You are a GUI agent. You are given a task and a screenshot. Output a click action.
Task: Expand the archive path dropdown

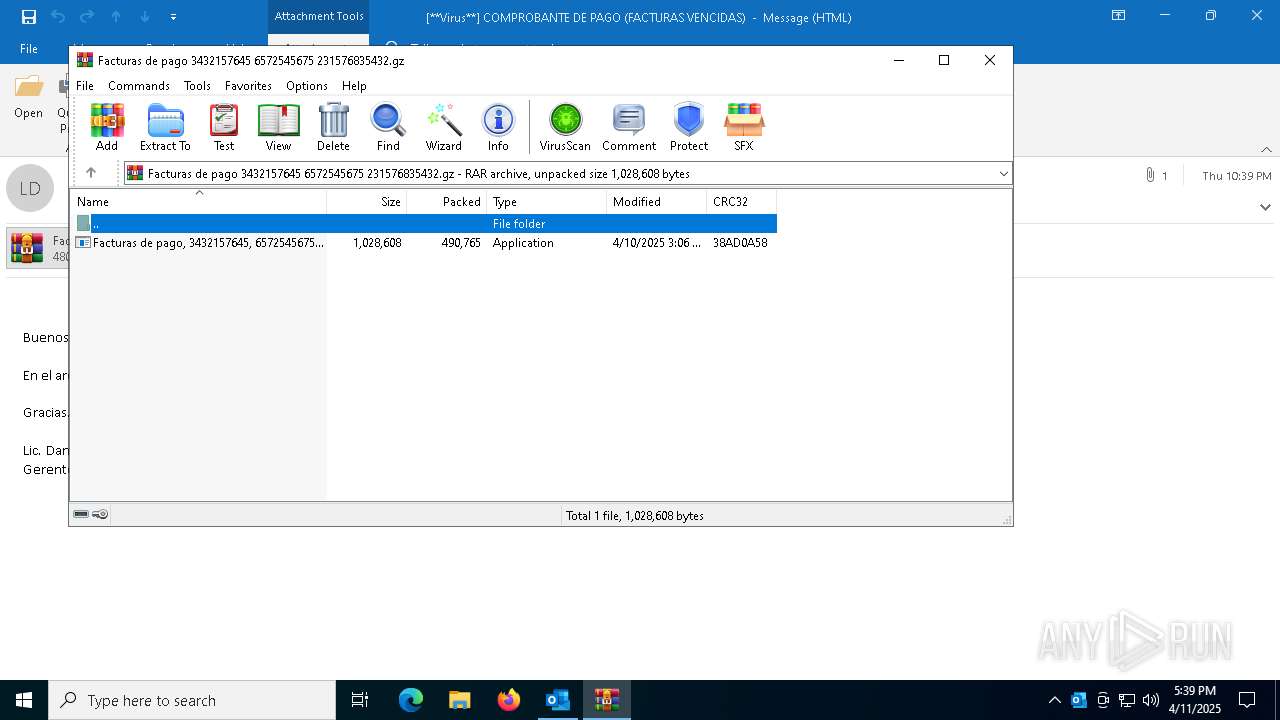(1003, 174)
